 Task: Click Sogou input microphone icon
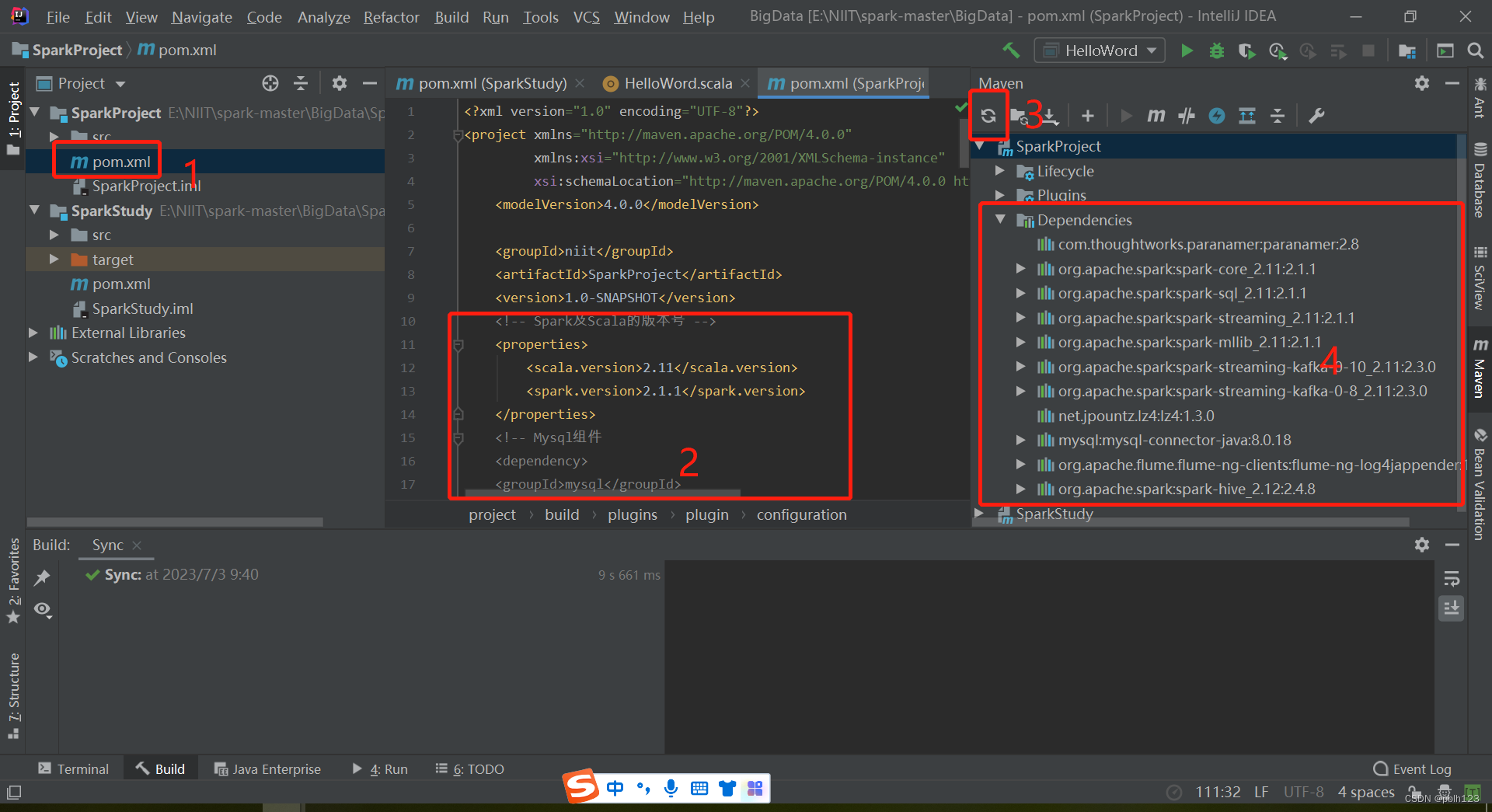point(671,789)
